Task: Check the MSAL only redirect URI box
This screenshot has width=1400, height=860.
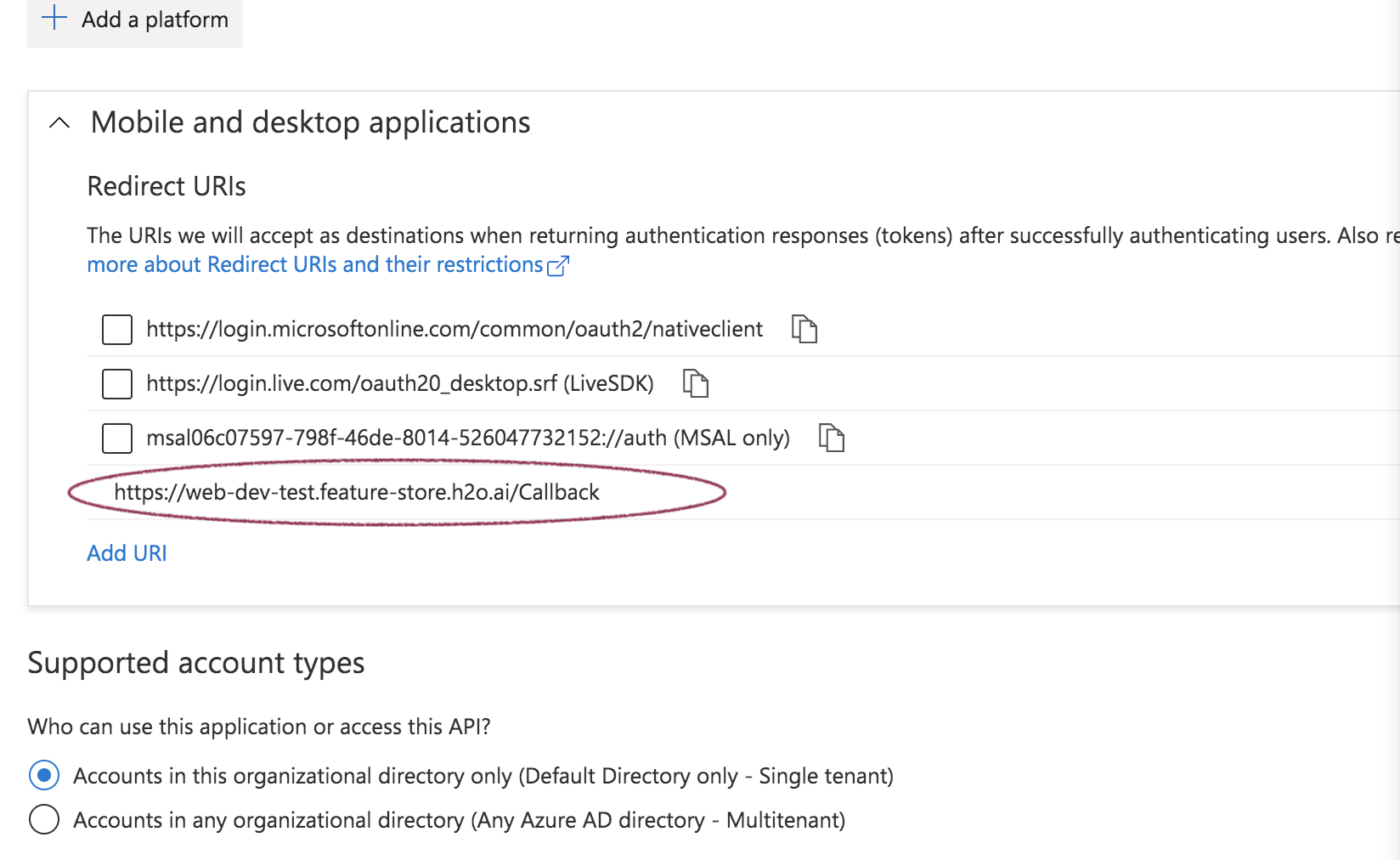Action: 117,438
